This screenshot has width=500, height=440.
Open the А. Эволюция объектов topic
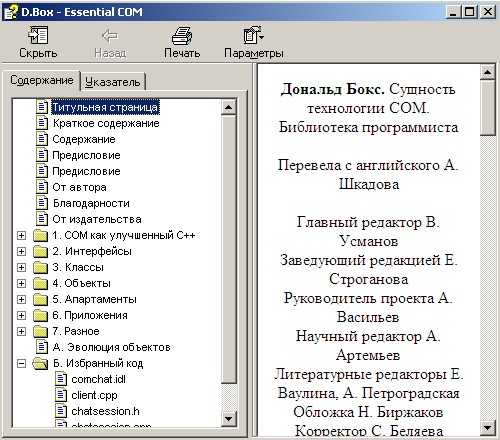pyautogui.click(x=111, y=347)
